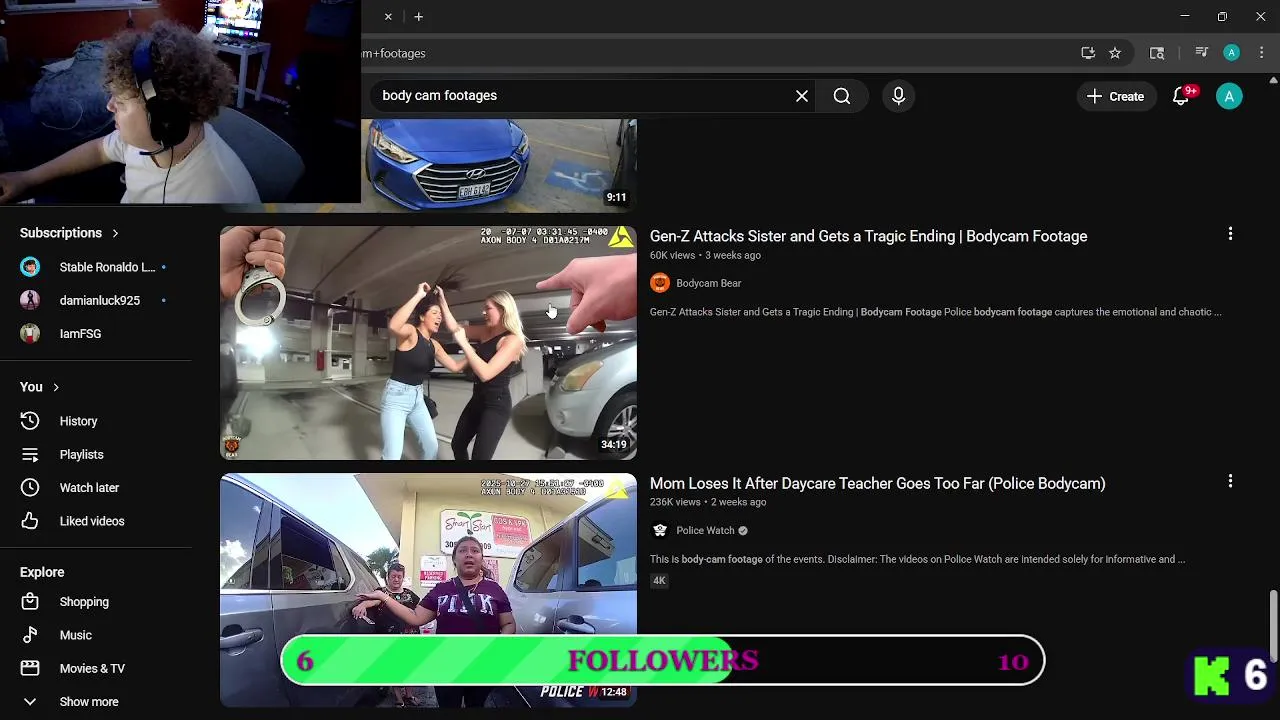
Task: Click the page vertical scrollbar thumb
Action: click(x=1273, y=625)
